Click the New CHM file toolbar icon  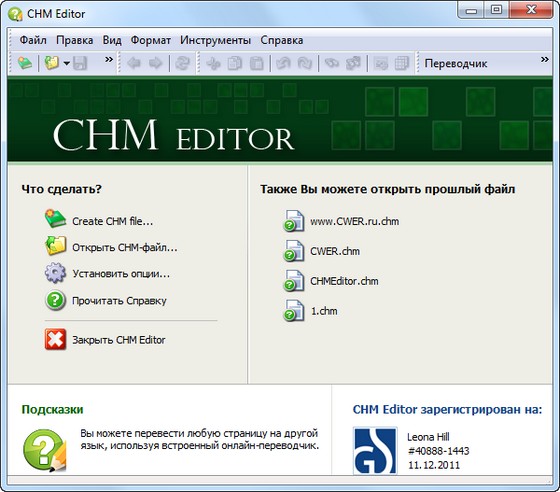click(25, 63)
